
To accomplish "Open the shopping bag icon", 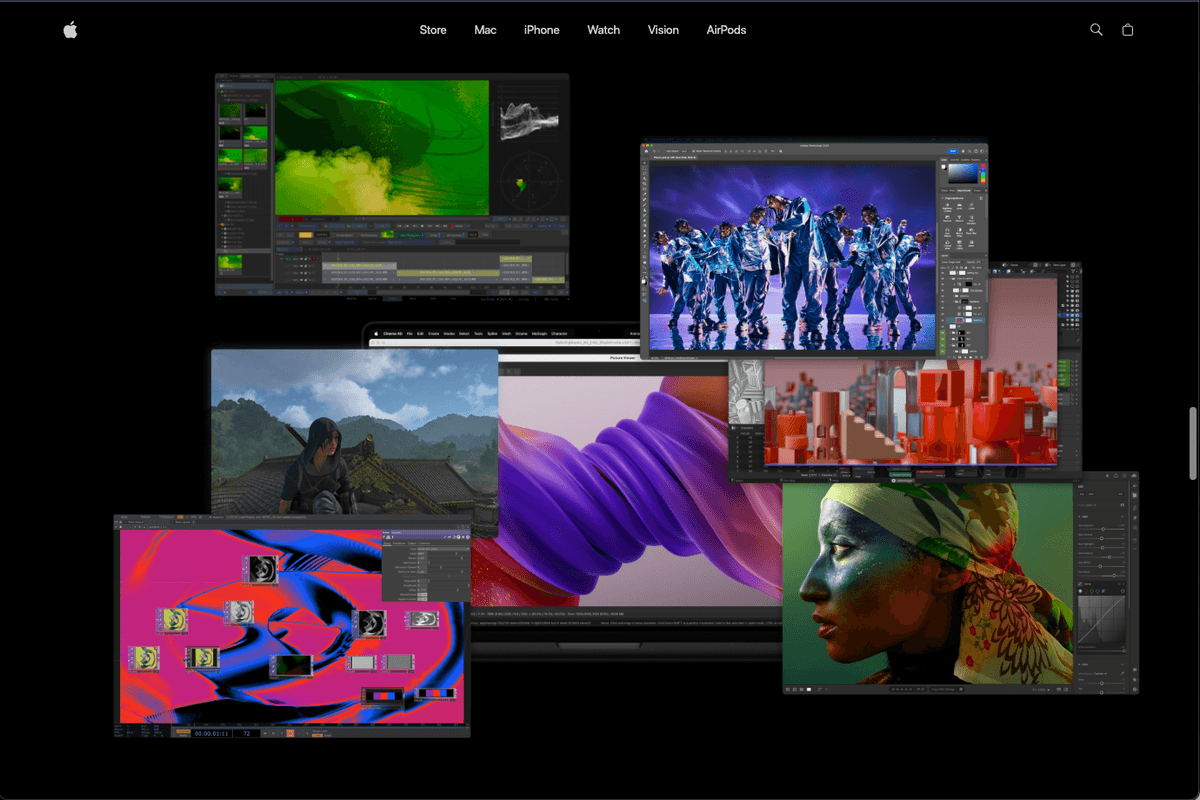I will click(x=1127, y=30).
